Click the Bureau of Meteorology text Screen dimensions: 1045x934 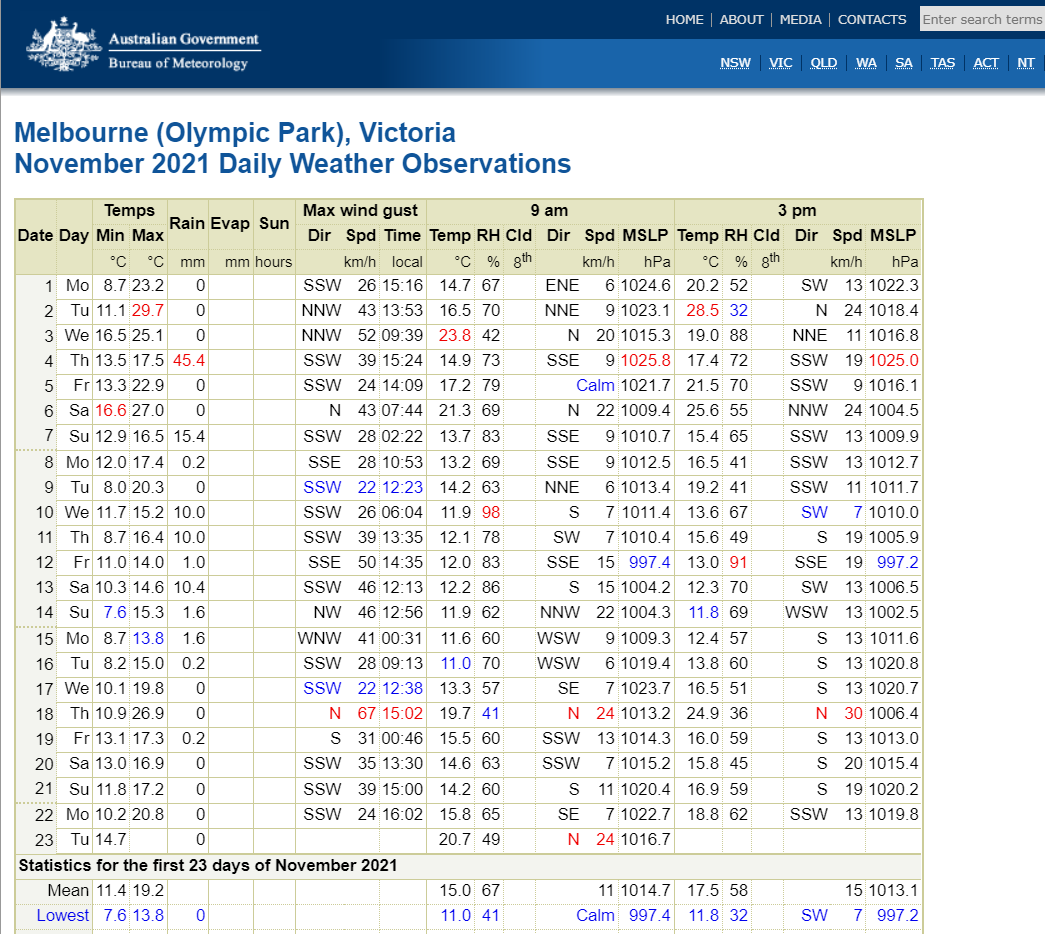point(177,64)
